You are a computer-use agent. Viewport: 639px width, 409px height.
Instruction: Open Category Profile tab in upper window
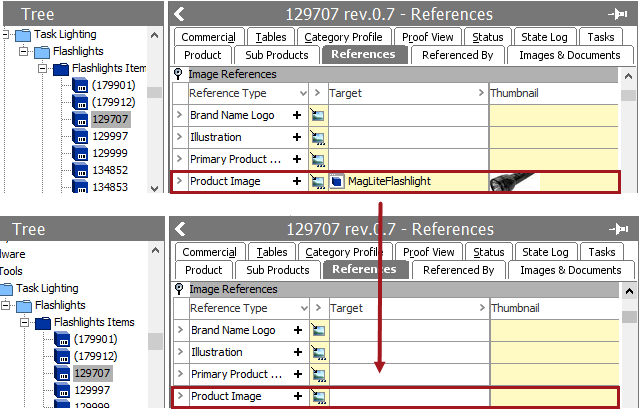coord(344,37)
